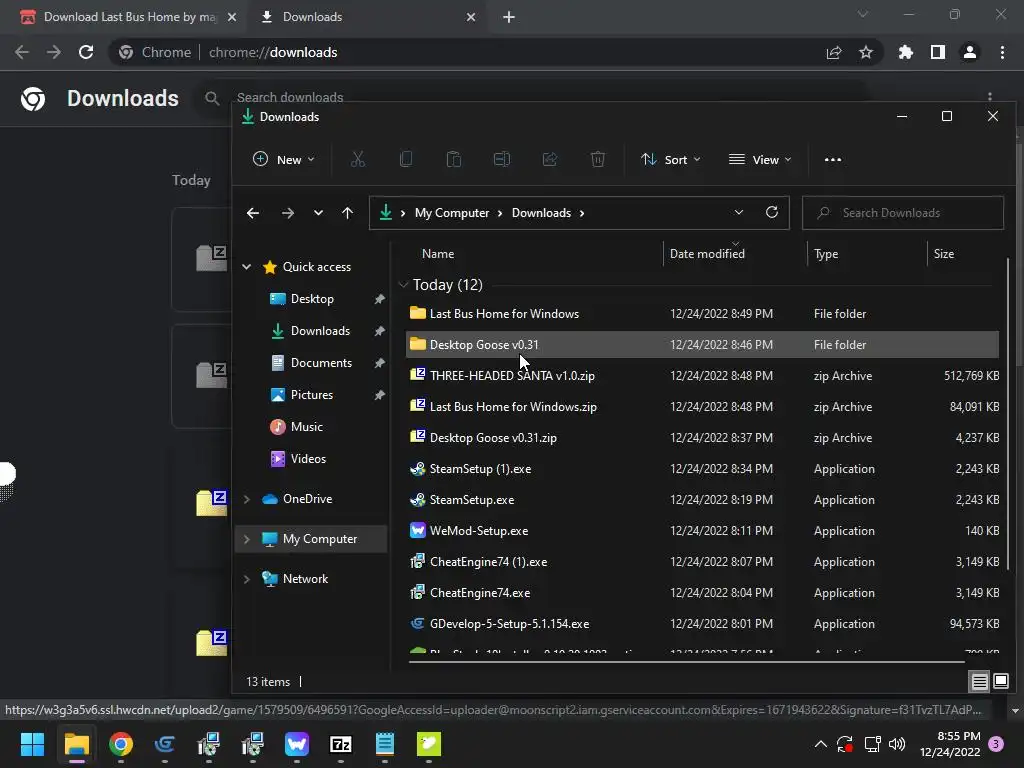Bookmark this page with the star icon
The width and height of the screenshot is (1024, 768).
pos(866,52)
